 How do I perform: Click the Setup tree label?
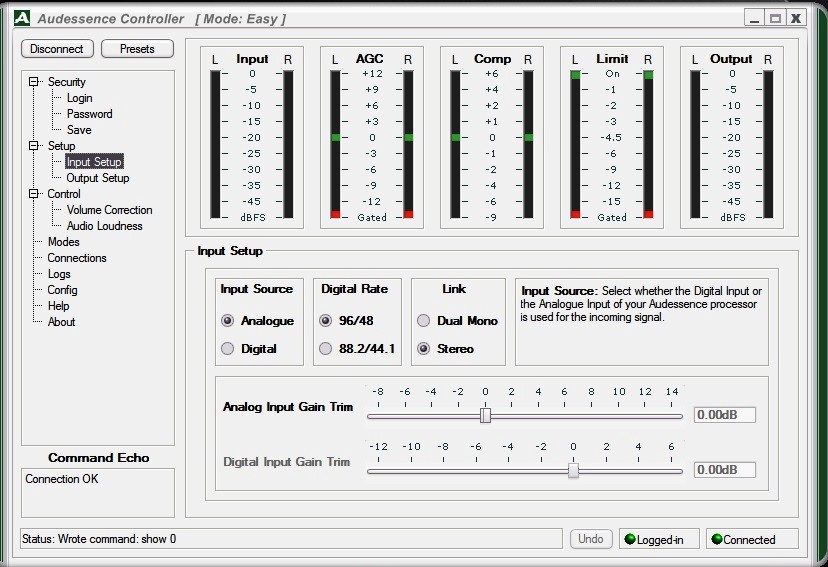pos(62,146)
